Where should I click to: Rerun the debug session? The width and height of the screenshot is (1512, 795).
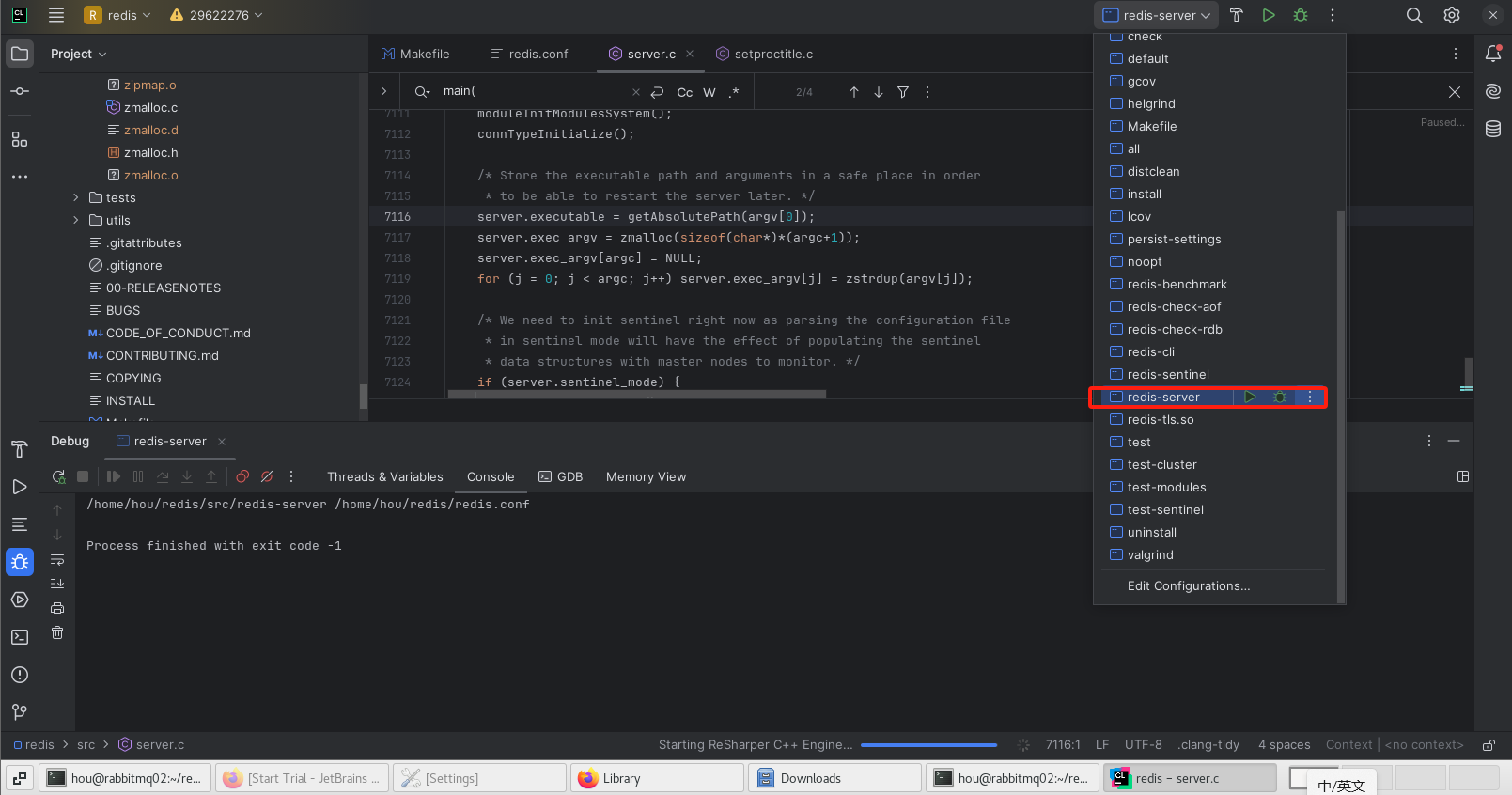pos(58,476)
